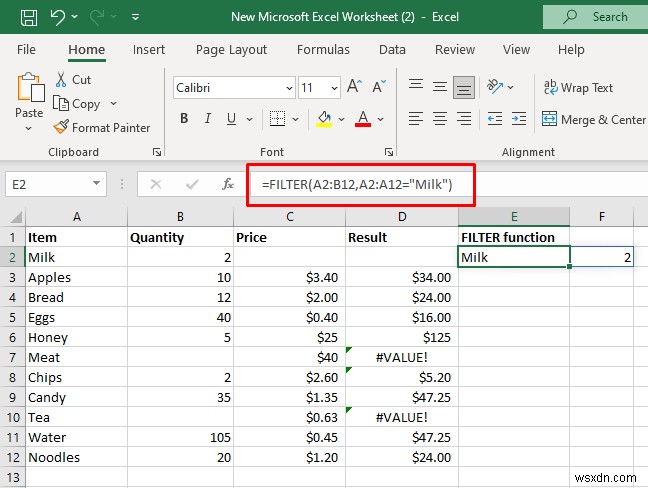Apply red Font Color
Viewport: 648px width, 488px height.
(x=363, y=119)
